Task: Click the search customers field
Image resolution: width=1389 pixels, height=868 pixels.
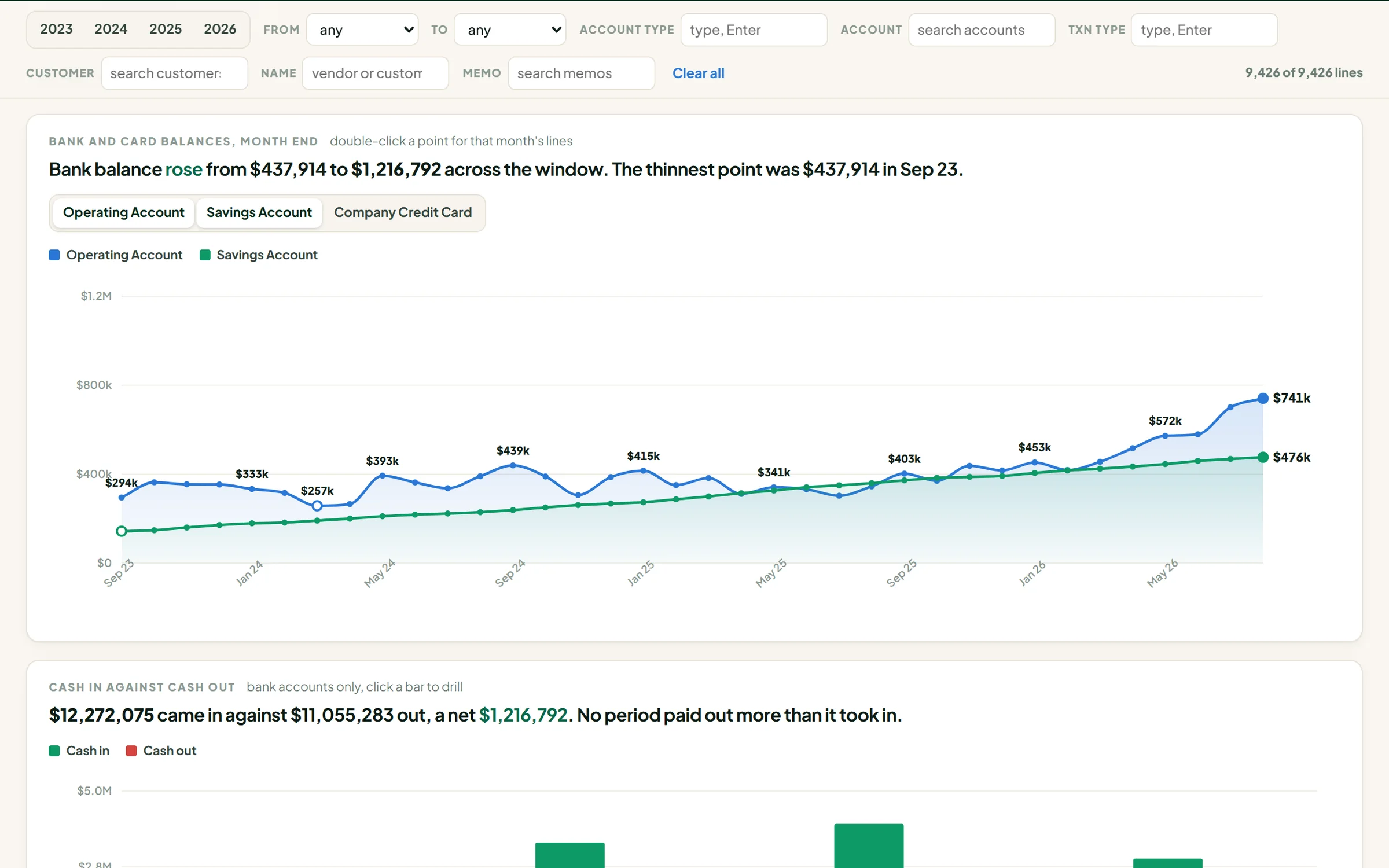Action: coord(174,73)
